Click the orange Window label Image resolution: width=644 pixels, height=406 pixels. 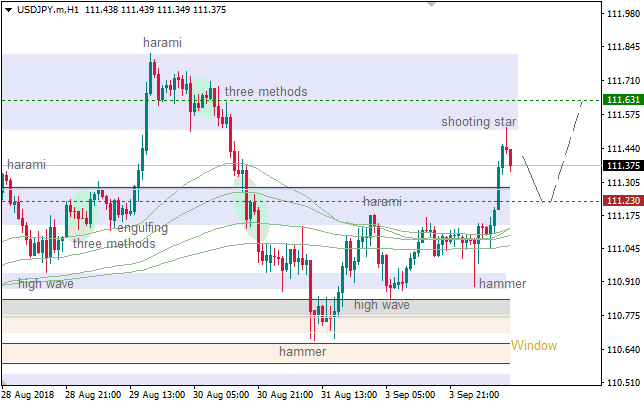coord(533,346)
